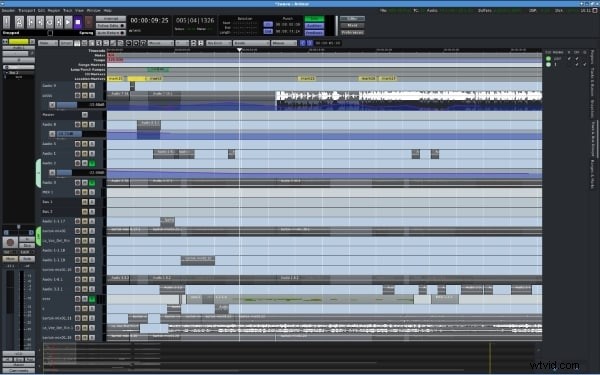The image size is (600, 375).
Task: Enable loop playback in the transport bar
Action: point(49,22)
